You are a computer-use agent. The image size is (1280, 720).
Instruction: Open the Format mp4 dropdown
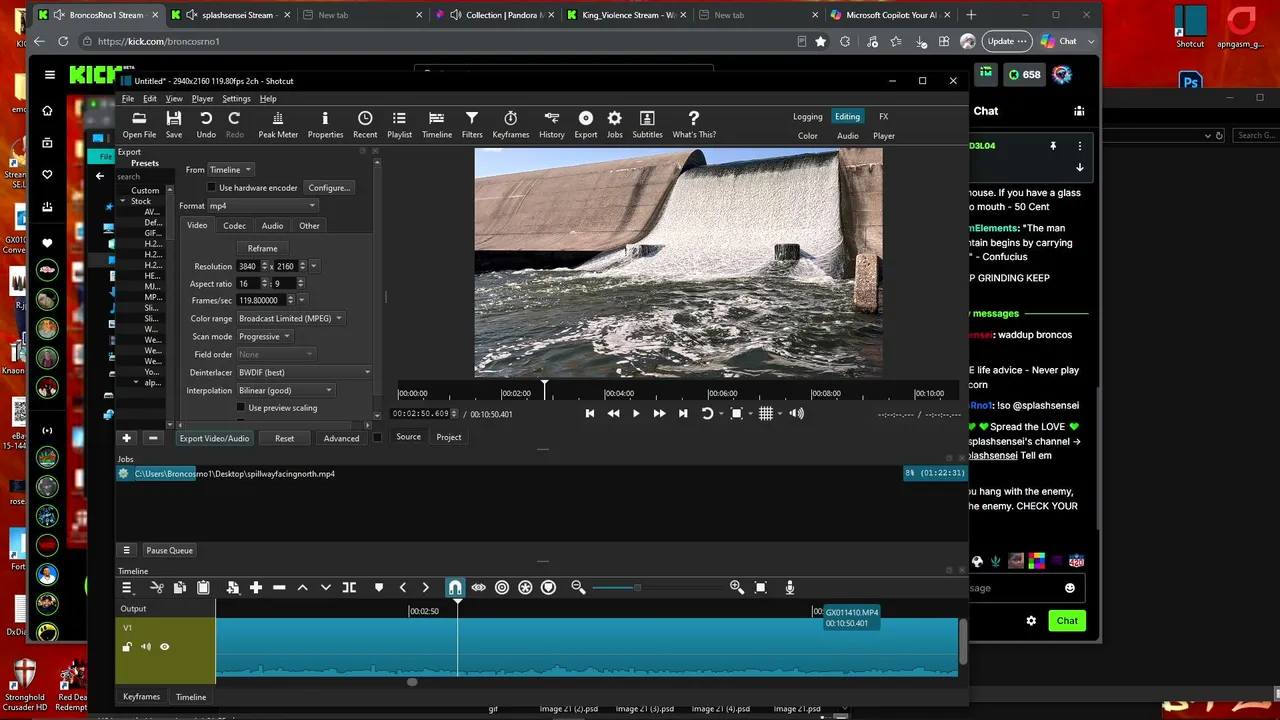[262, 206]
